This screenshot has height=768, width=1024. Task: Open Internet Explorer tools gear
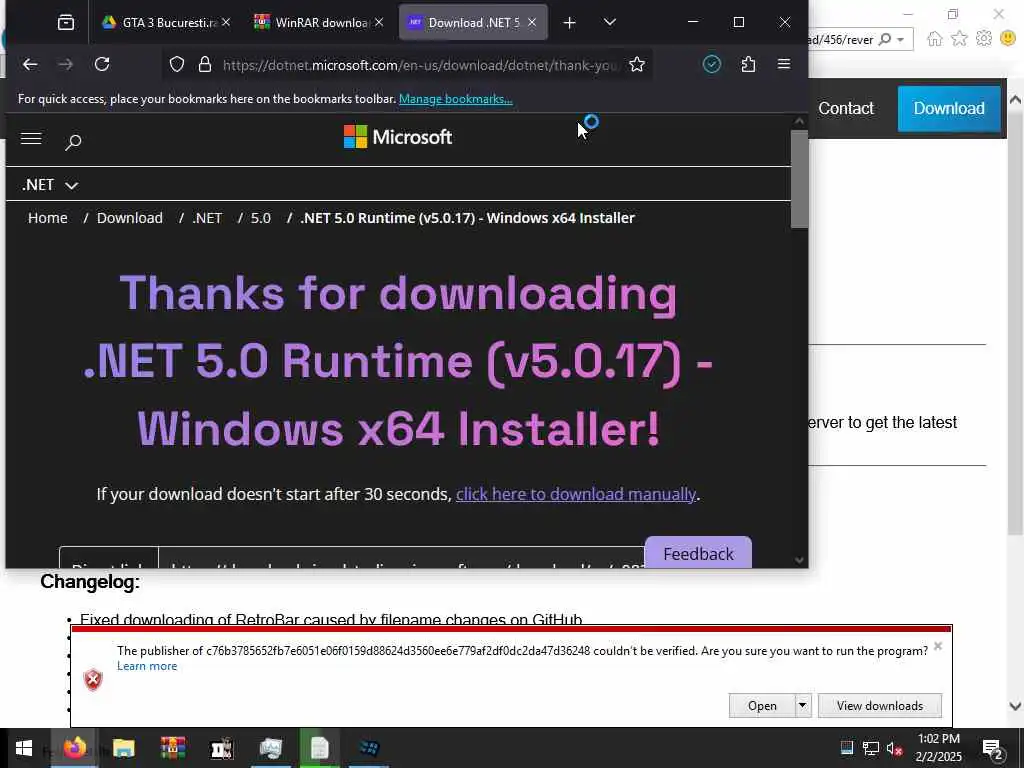click(x=984, y=39)
